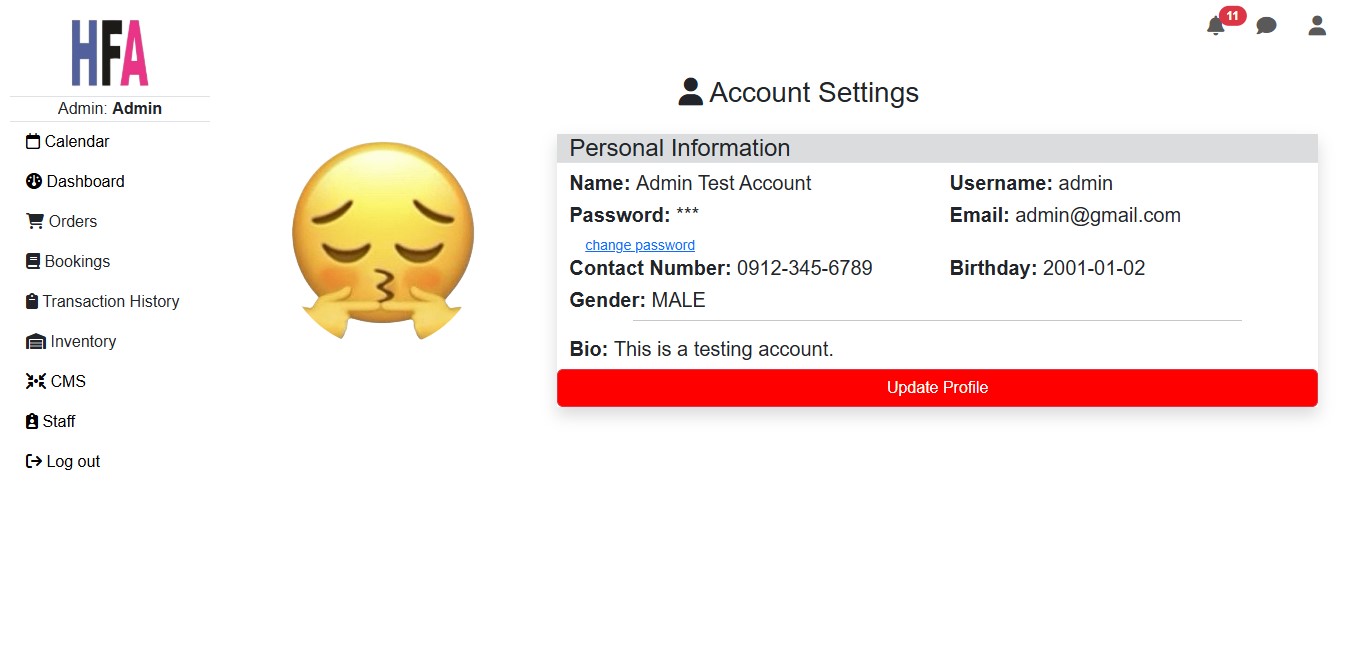Image resolution: width=1363 pixels, height=648 pixels.
Task: Go to Transaction History page
Action: tap(103, 301)
